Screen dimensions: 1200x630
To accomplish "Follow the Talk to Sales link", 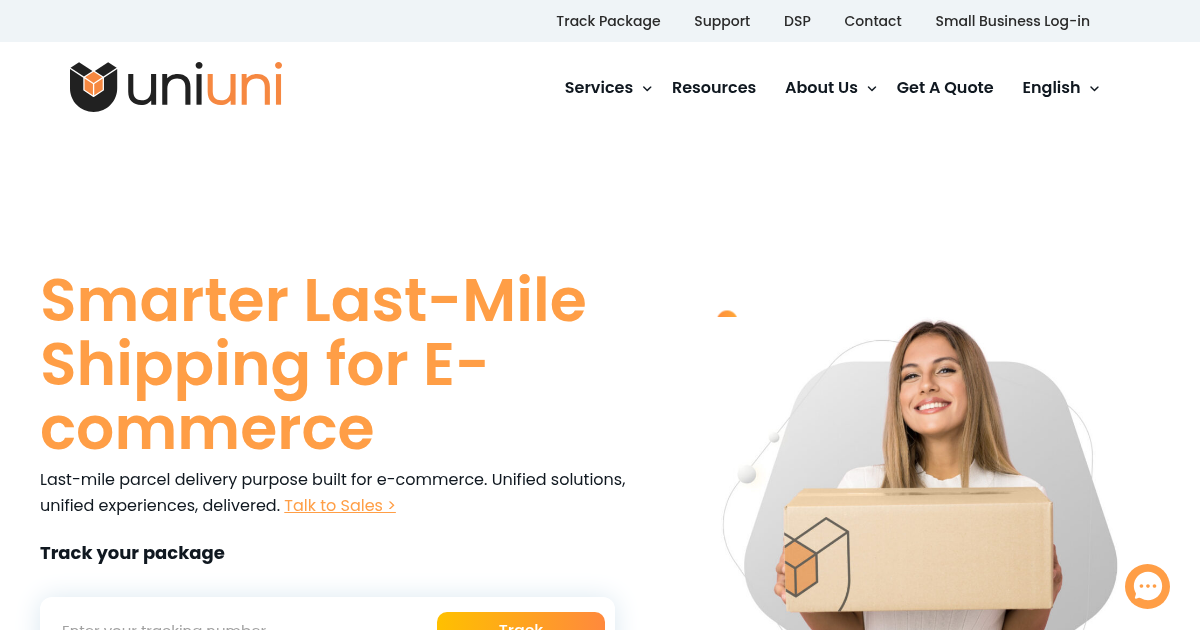I will coord(340,506).
